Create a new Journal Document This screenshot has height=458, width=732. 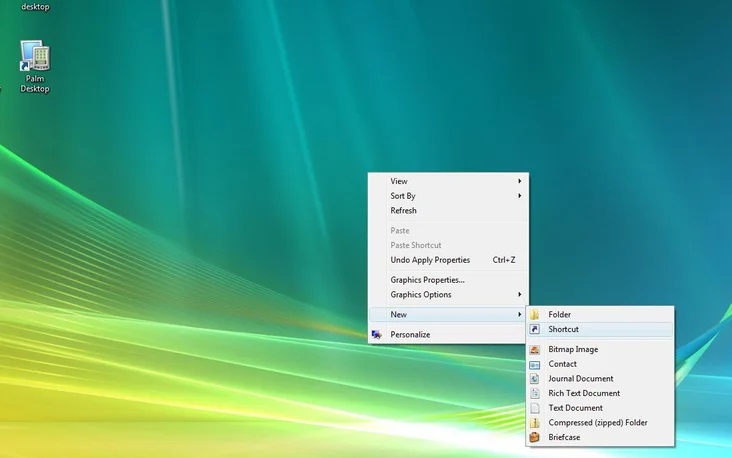point(600,379)
